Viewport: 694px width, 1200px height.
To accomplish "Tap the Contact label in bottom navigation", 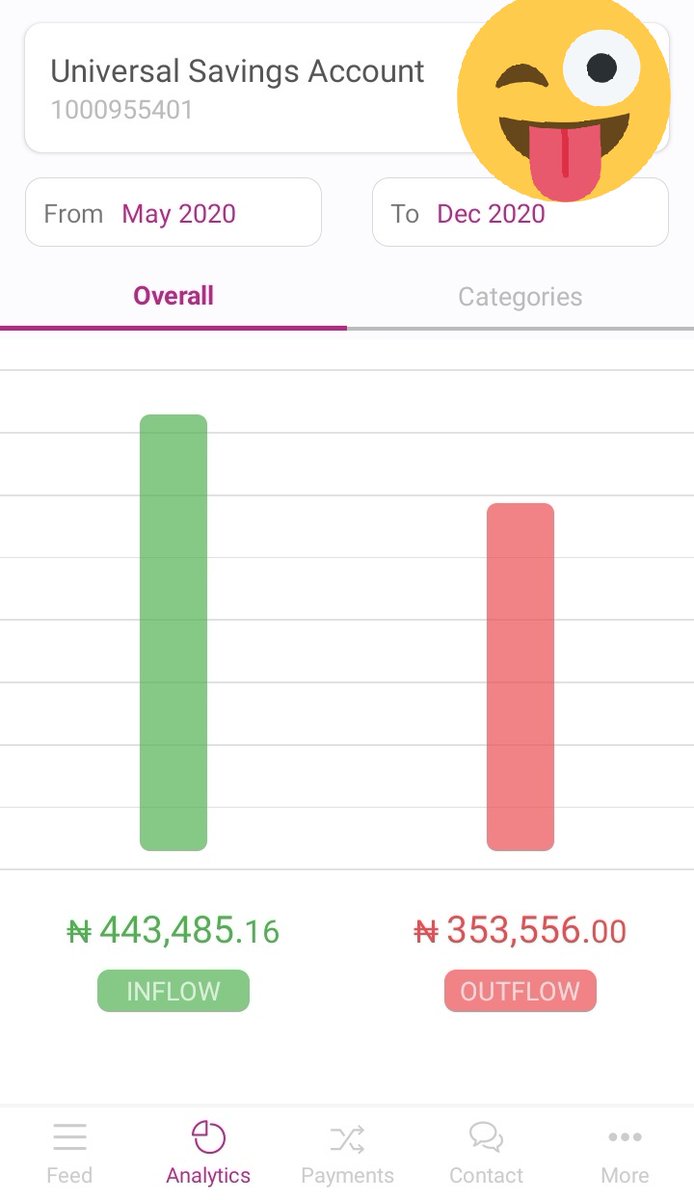I will point(486,1175).
